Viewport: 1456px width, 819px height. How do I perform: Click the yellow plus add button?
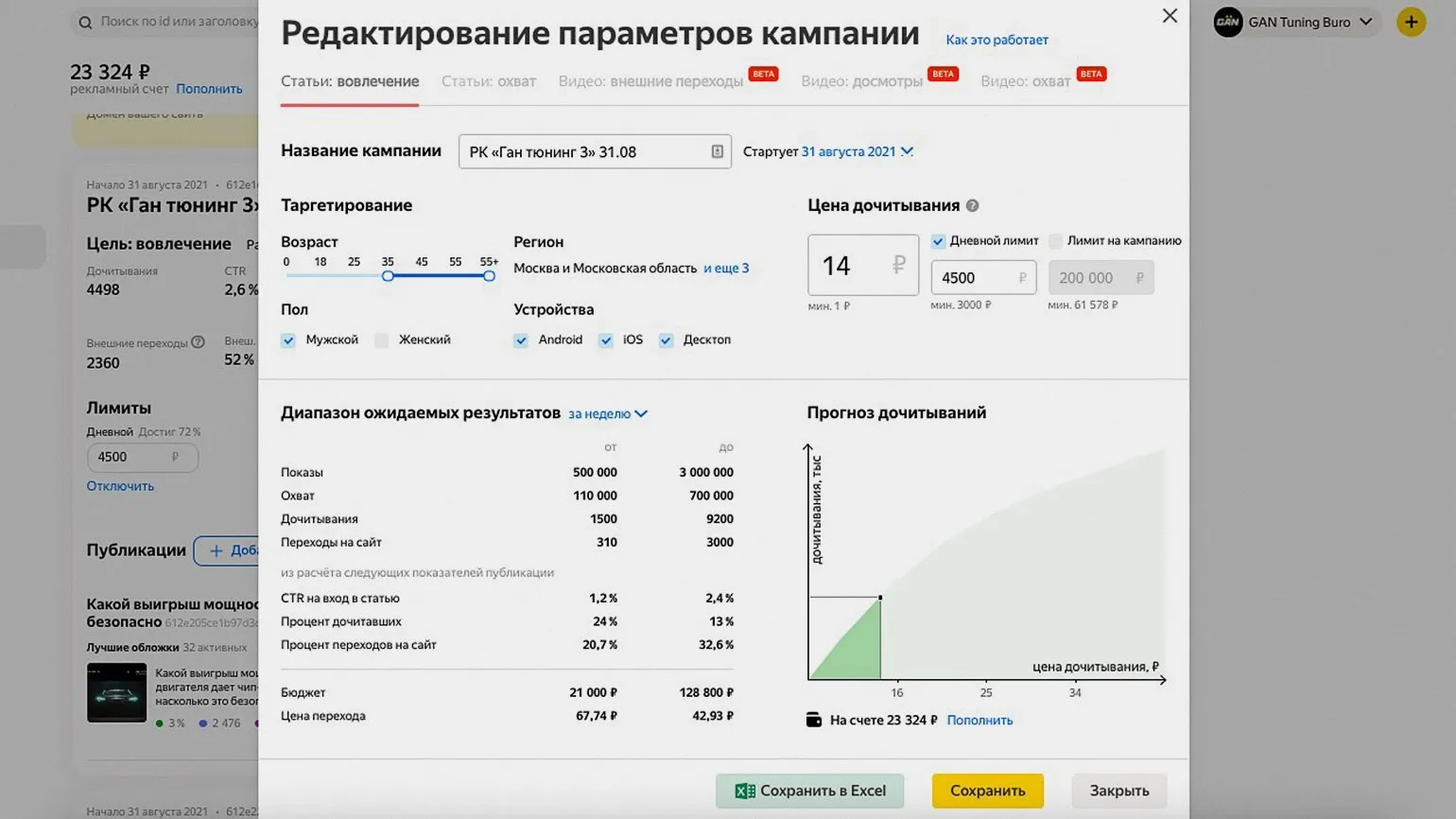coord(1411,22)
